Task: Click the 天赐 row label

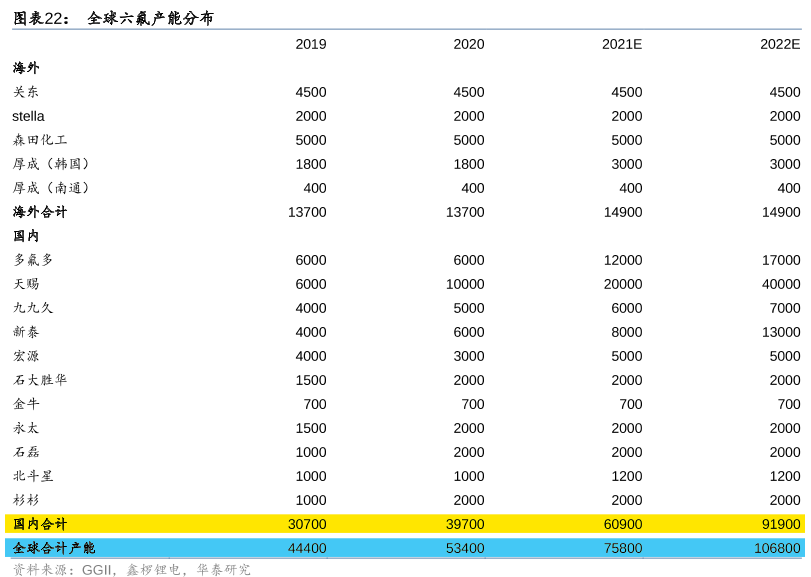Action: tap(26, 284)
